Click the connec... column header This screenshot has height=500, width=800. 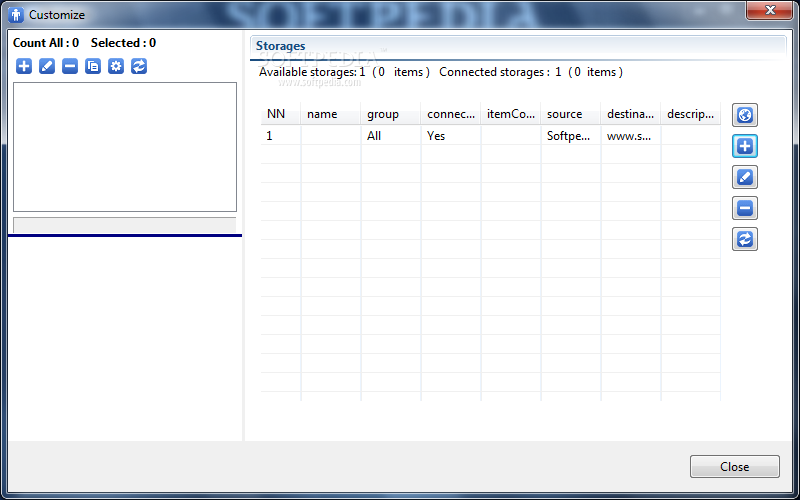tap(451, 114)
